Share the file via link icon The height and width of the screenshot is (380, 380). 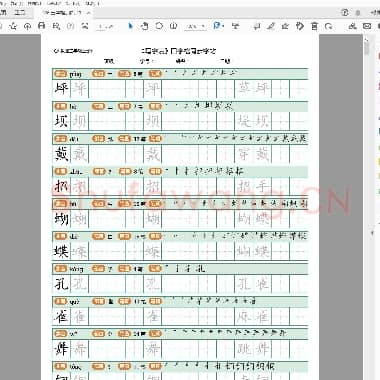[x=352, y=26]
